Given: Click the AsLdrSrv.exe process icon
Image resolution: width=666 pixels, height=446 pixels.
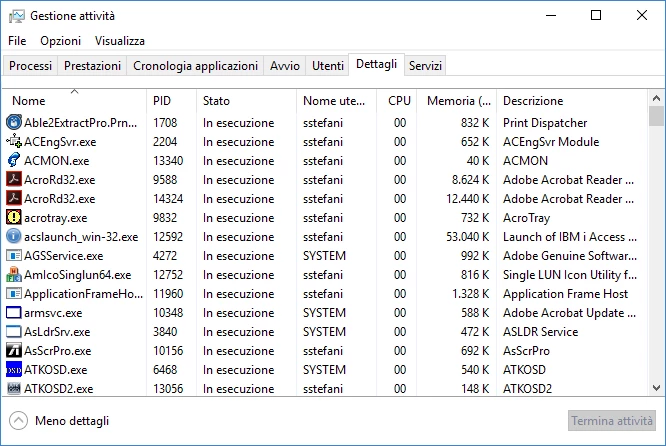Looking at the screenshot, I should (x=14, y=331).
